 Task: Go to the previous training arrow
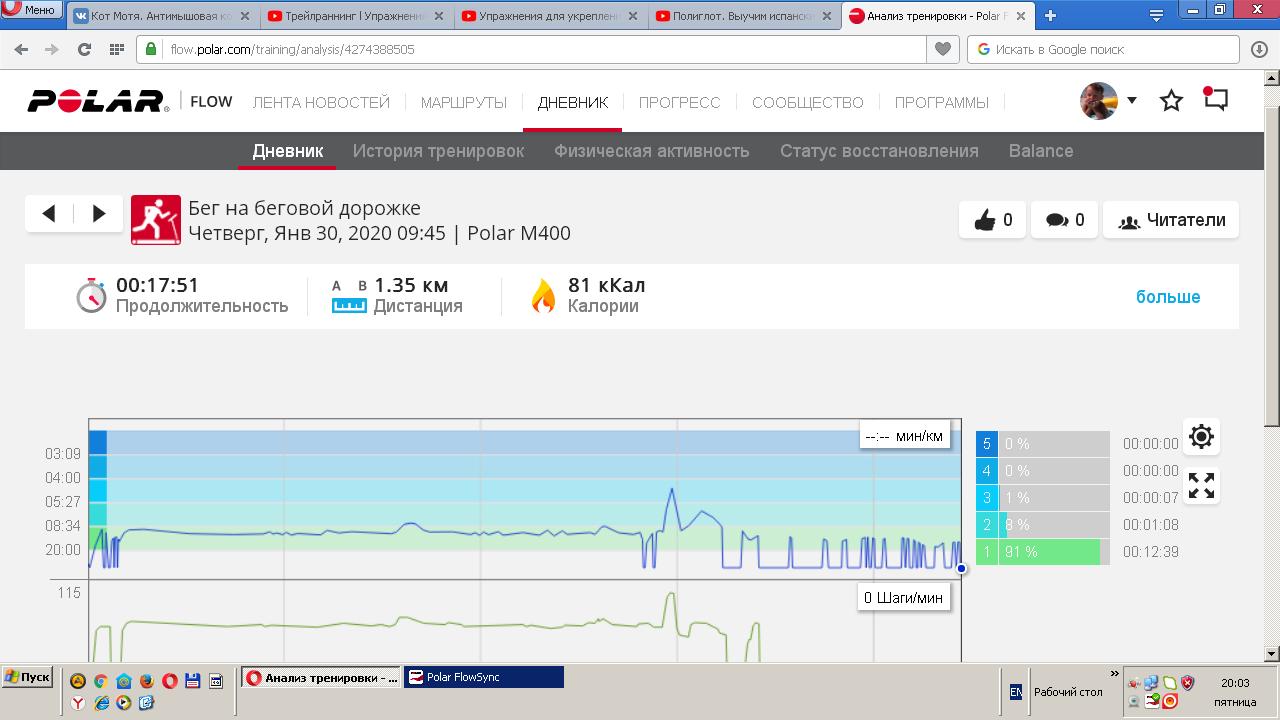coord(49,213)
